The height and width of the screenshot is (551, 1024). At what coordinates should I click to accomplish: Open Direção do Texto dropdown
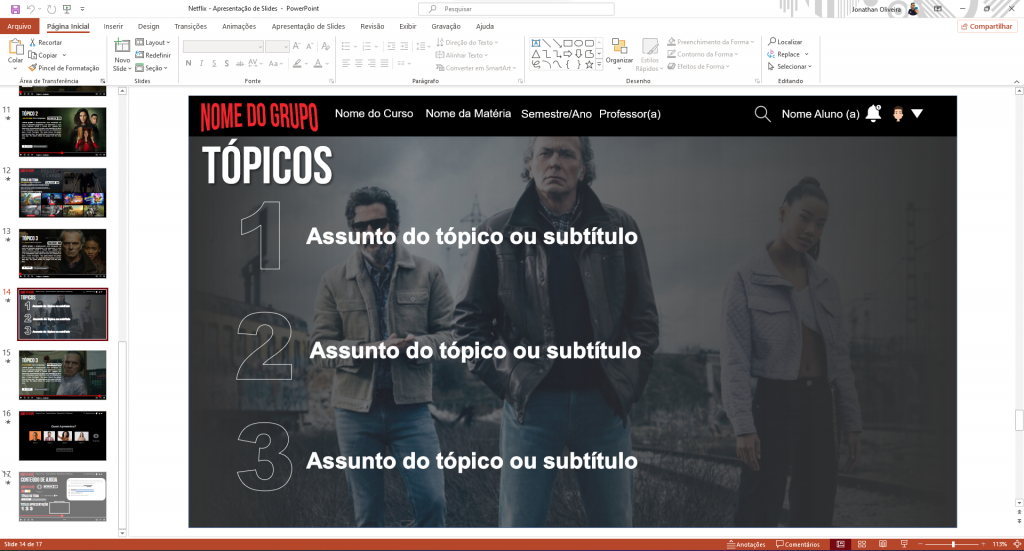467,42
